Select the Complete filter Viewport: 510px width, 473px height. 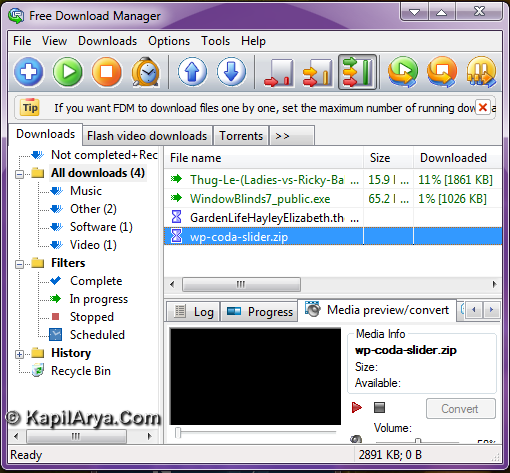(96, 281)
